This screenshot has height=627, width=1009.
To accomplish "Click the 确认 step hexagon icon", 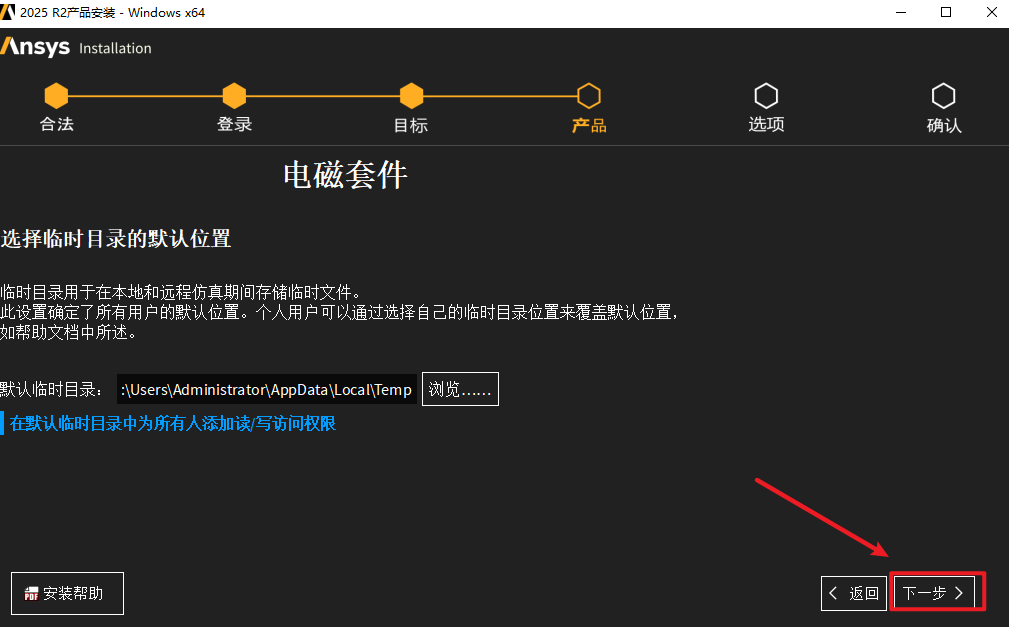I will point(943,96).
